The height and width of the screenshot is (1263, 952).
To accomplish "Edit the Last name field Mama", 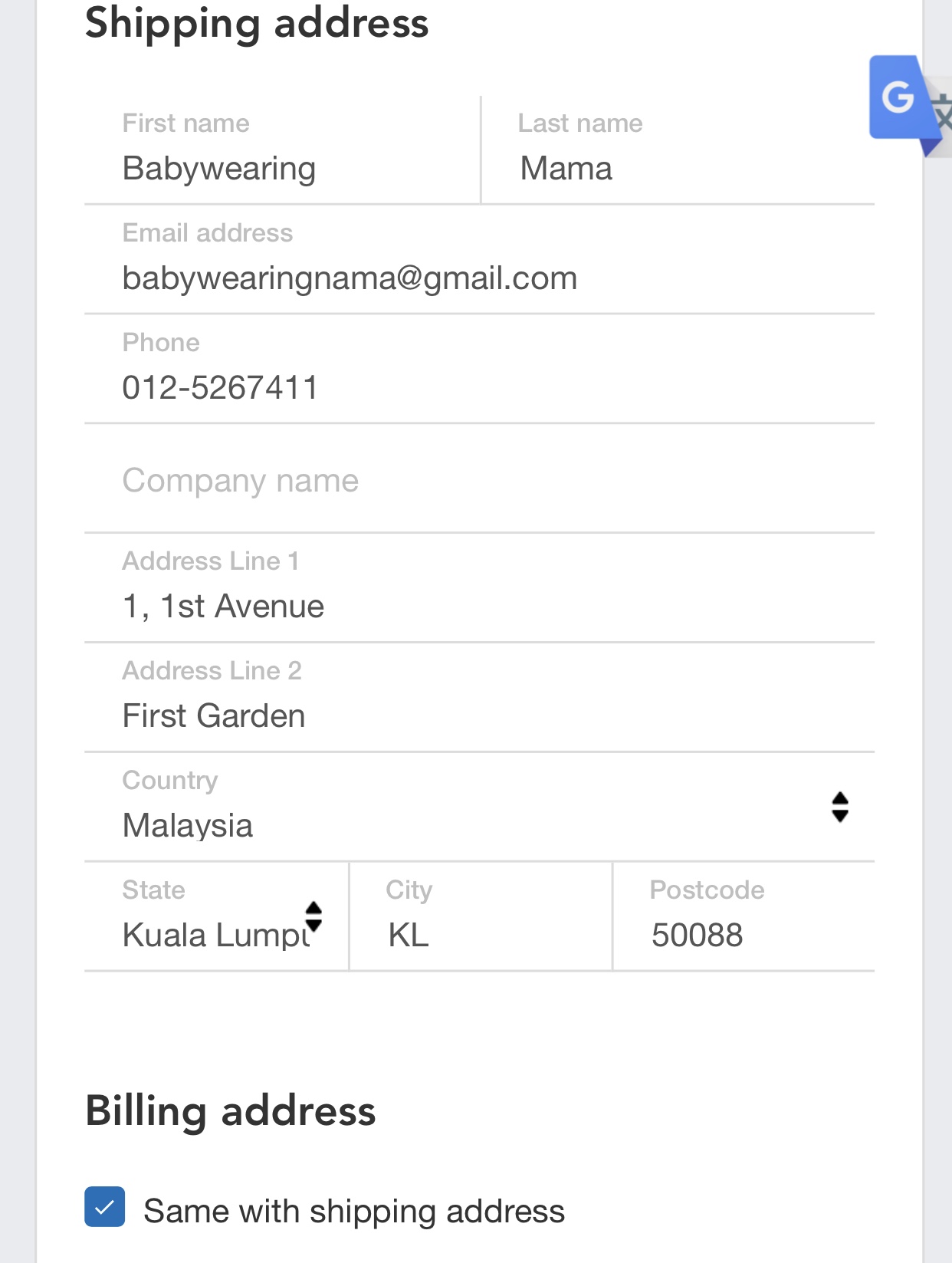I will (x=678, y=150).
